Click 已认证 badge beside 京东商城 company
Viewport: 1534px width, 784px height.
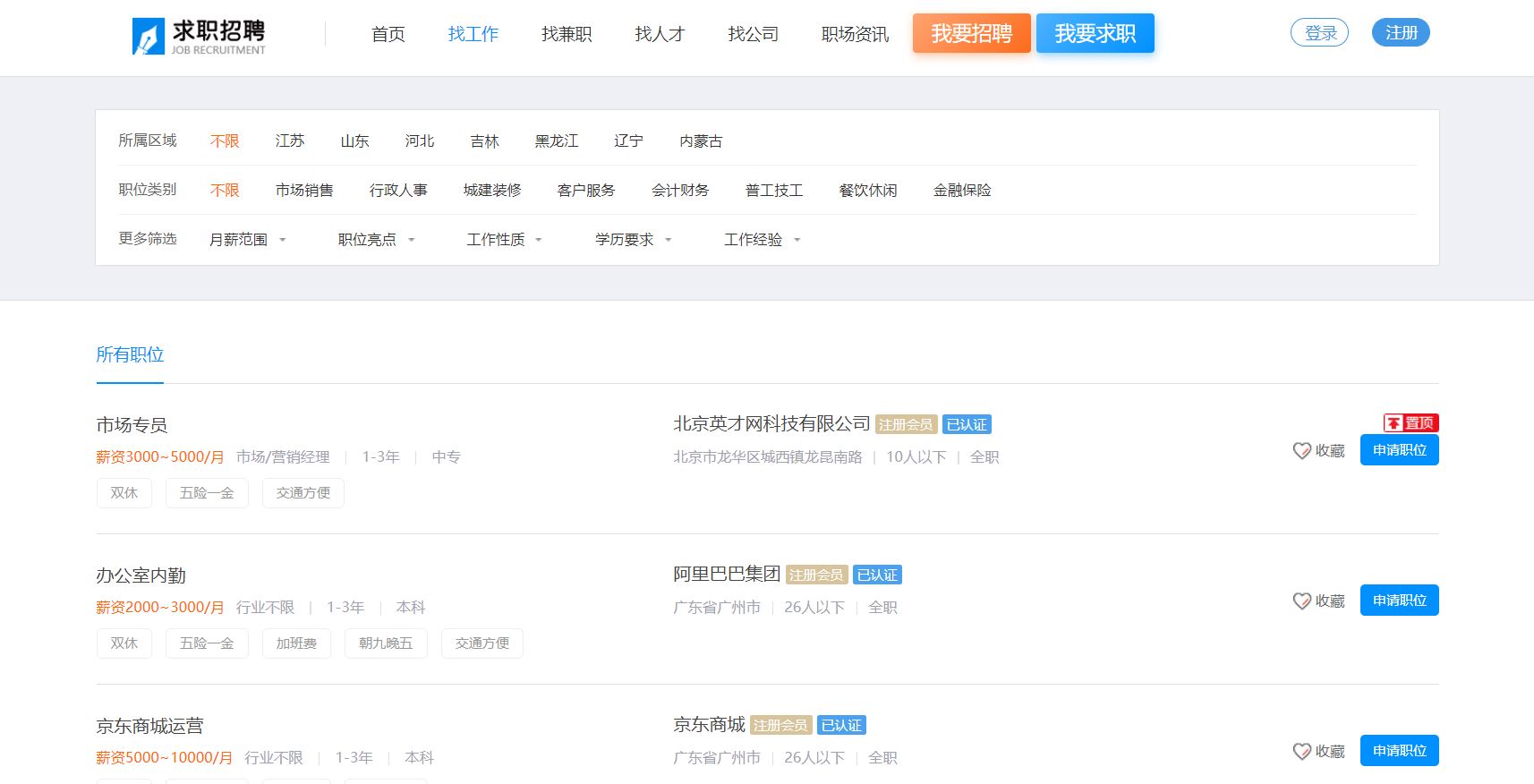(x=841, y=726)
